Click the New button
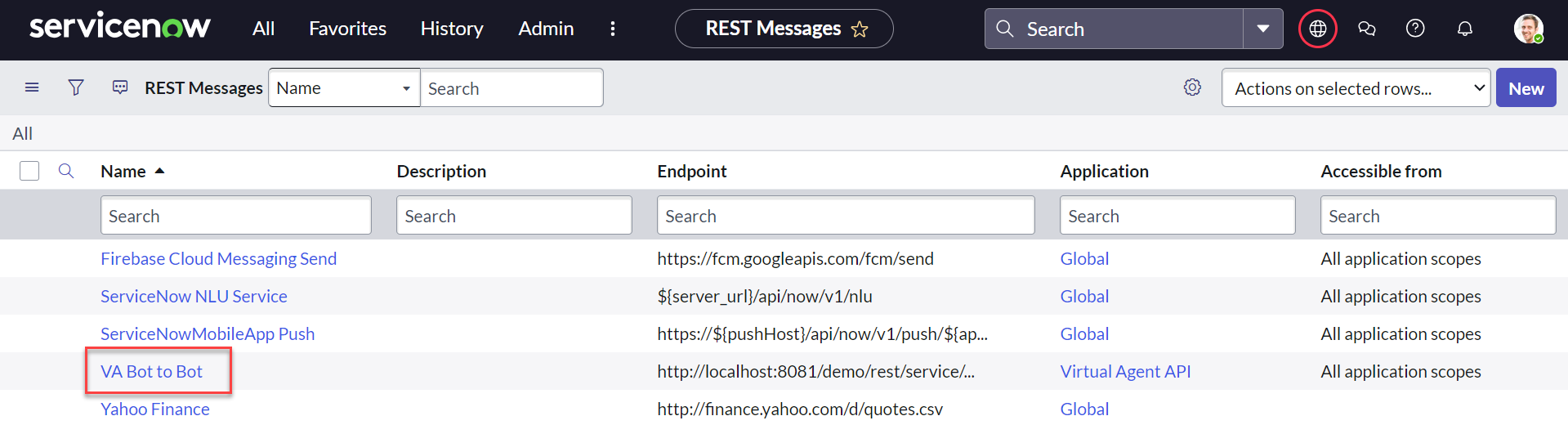Screen dimensions: 1568x425 1526,88
